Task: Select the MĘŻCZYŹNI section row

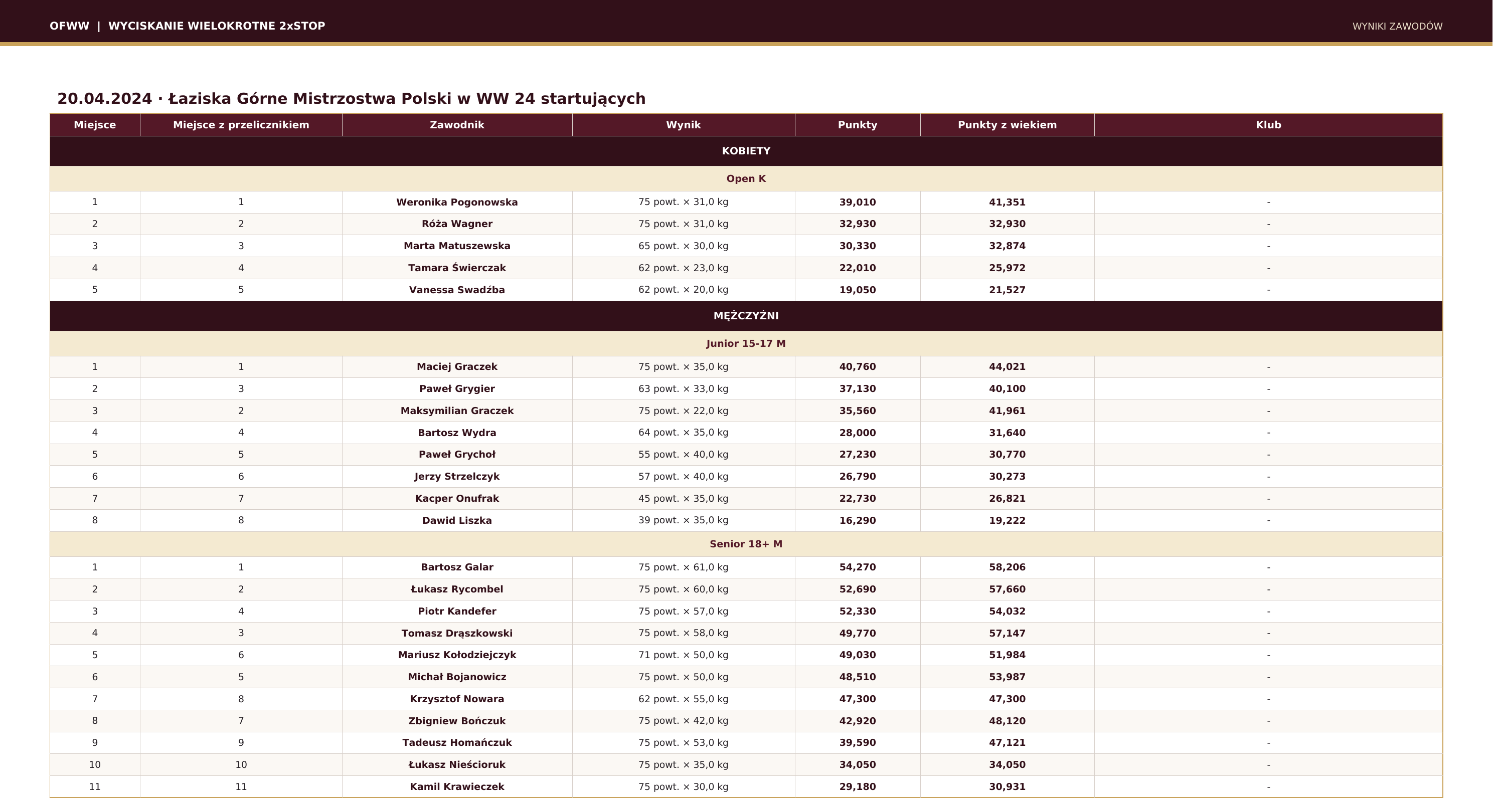Action: coord(746,316)
